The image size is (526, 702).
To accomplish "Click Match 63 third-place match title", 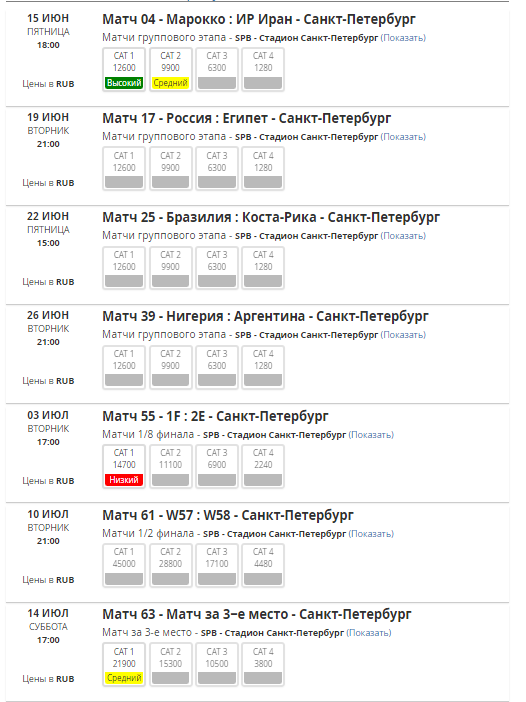I will (257, 614).
